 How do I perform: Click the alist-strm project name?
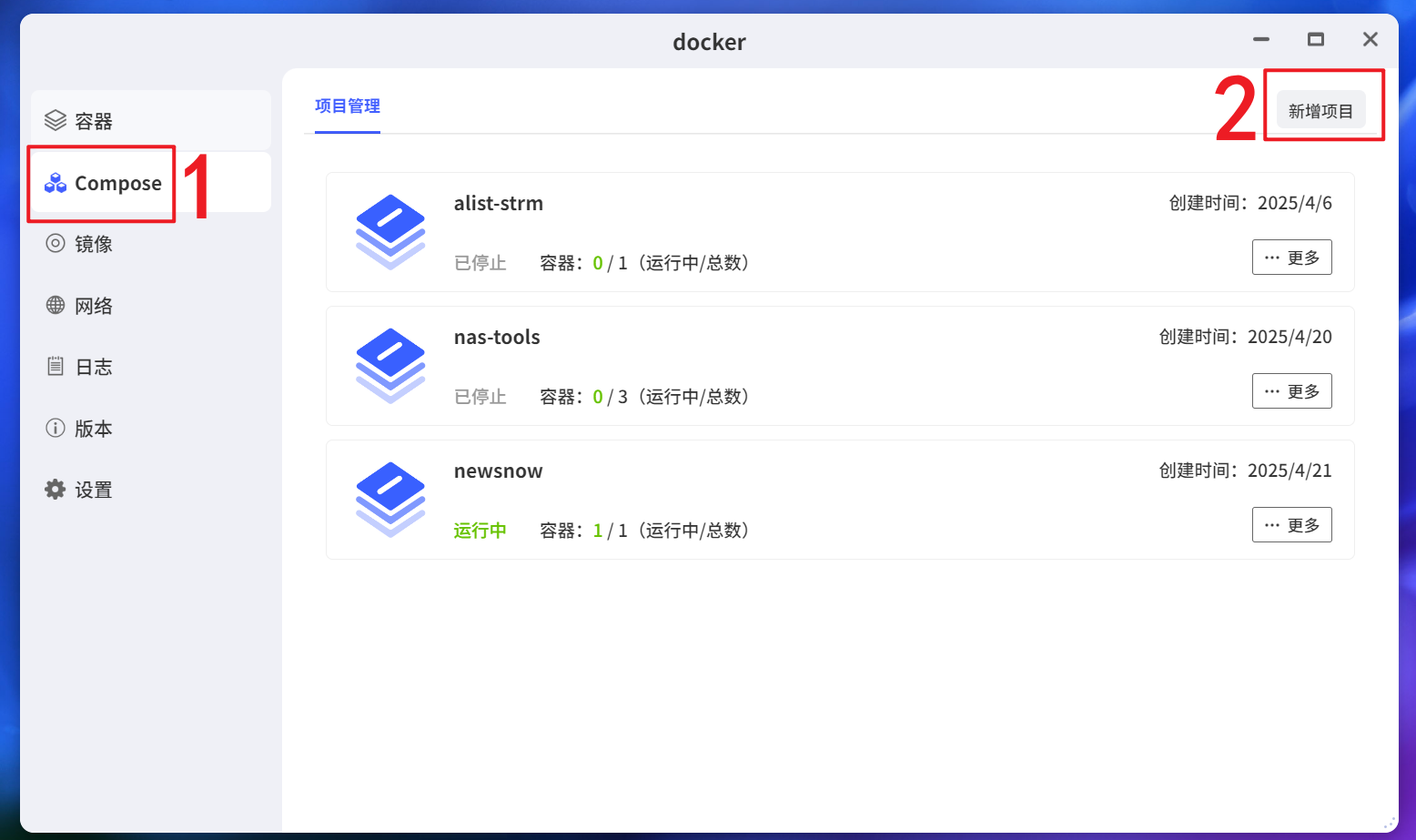(499, 203)
